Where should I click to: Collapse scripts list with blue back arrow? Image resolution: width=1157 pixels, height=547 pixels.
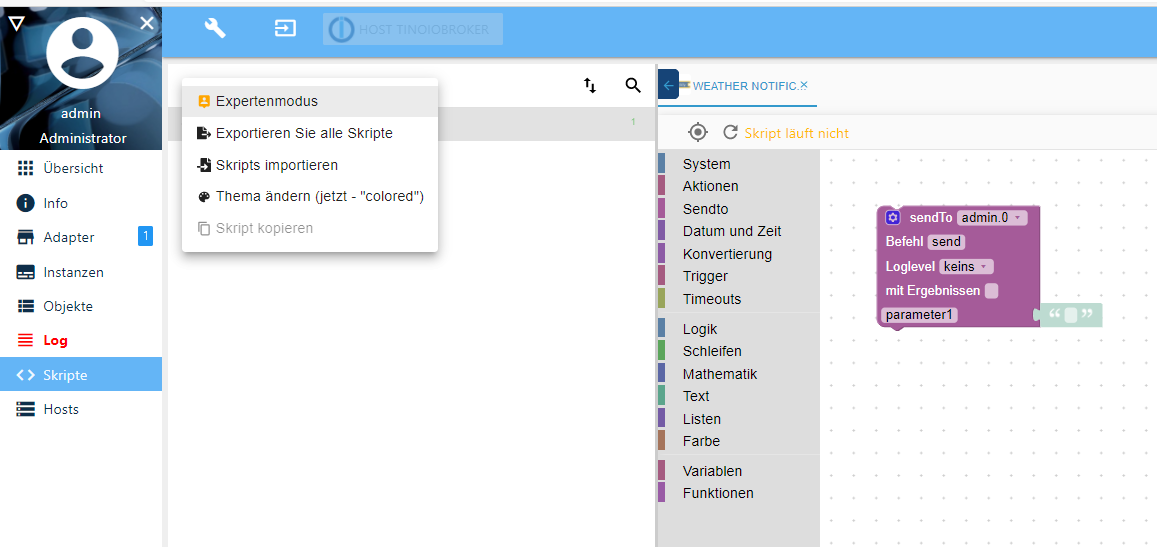669,86
